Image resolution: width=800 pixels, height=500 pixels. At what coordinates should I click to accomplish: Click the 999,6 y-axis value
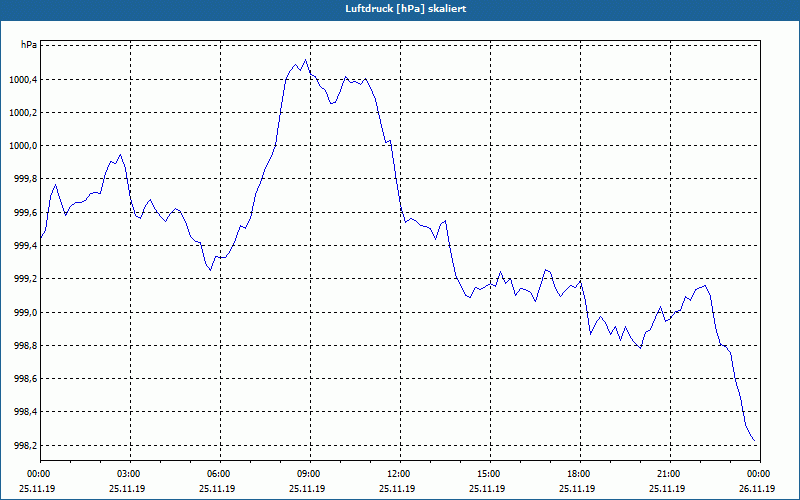click(x=26, y=213)
